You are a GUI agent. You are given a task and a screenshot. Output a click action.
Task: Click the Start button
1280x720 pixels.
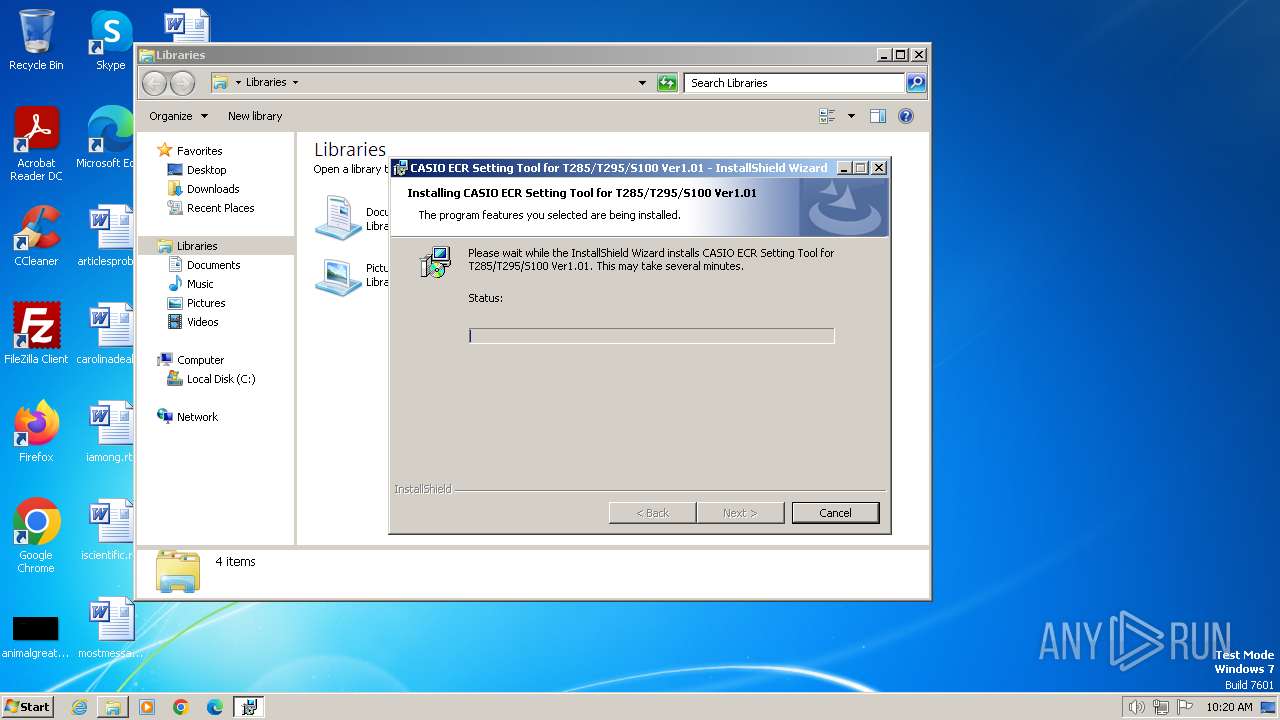click(x=27, y=707)
